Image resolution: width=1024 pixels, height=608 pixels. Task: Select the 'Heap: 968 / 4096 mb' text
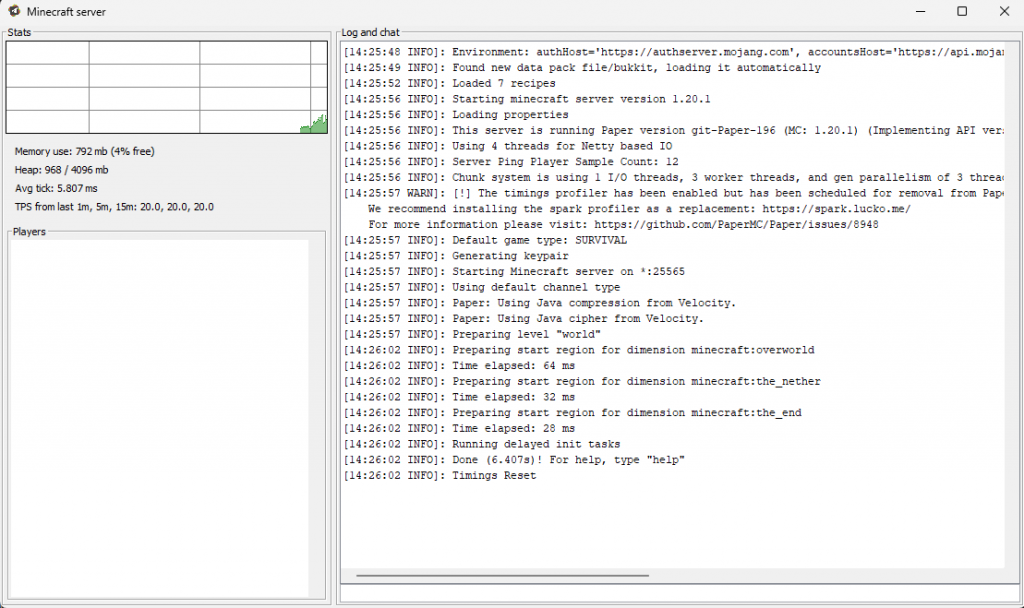[61, 170]
